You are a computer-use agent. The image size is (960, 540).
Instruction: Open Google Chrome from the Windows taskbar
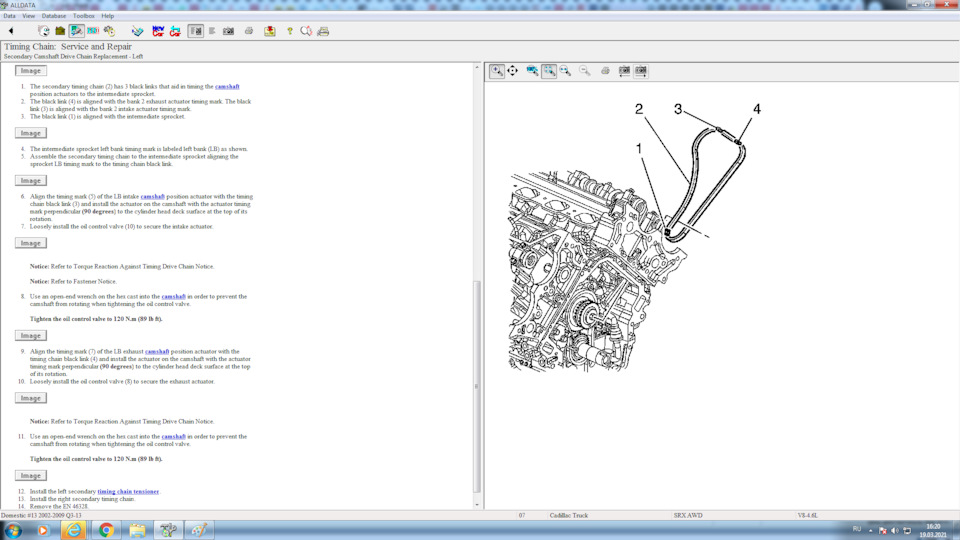(106, 529)
